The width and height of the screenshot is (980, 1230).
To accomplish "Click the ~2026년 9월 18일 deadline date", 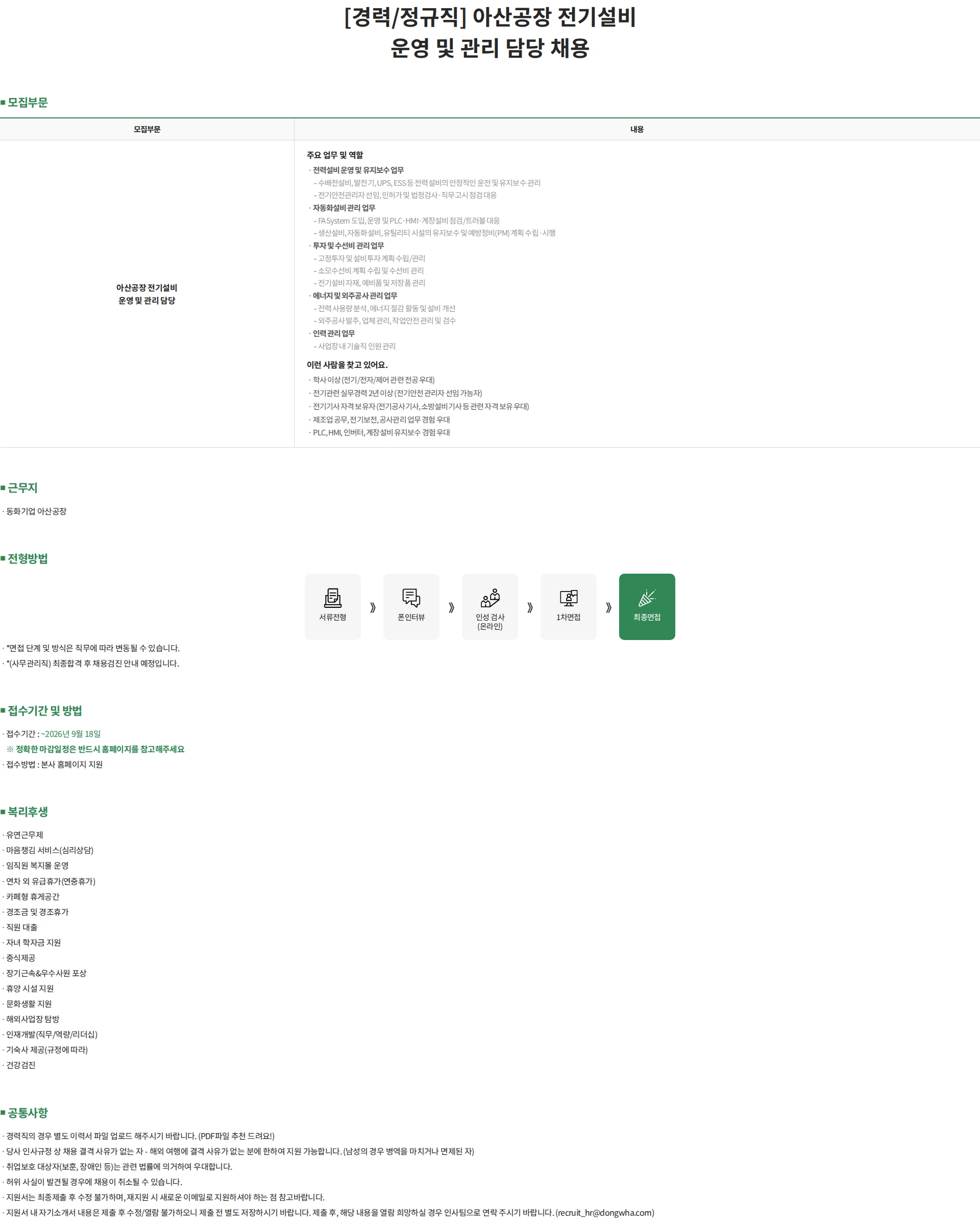I will point(71,734).
